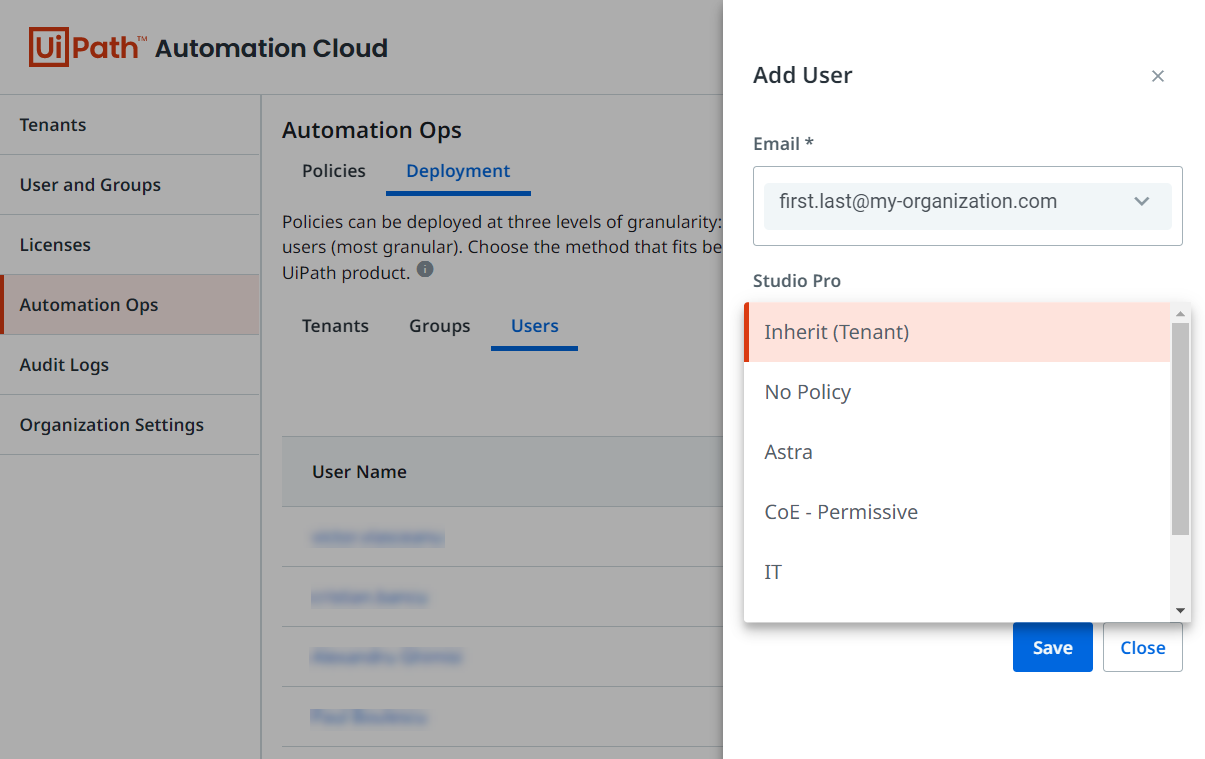Switch to the Groups sub-tab
The height and width of the screenshot is (759, 1205).
[439, 326]
